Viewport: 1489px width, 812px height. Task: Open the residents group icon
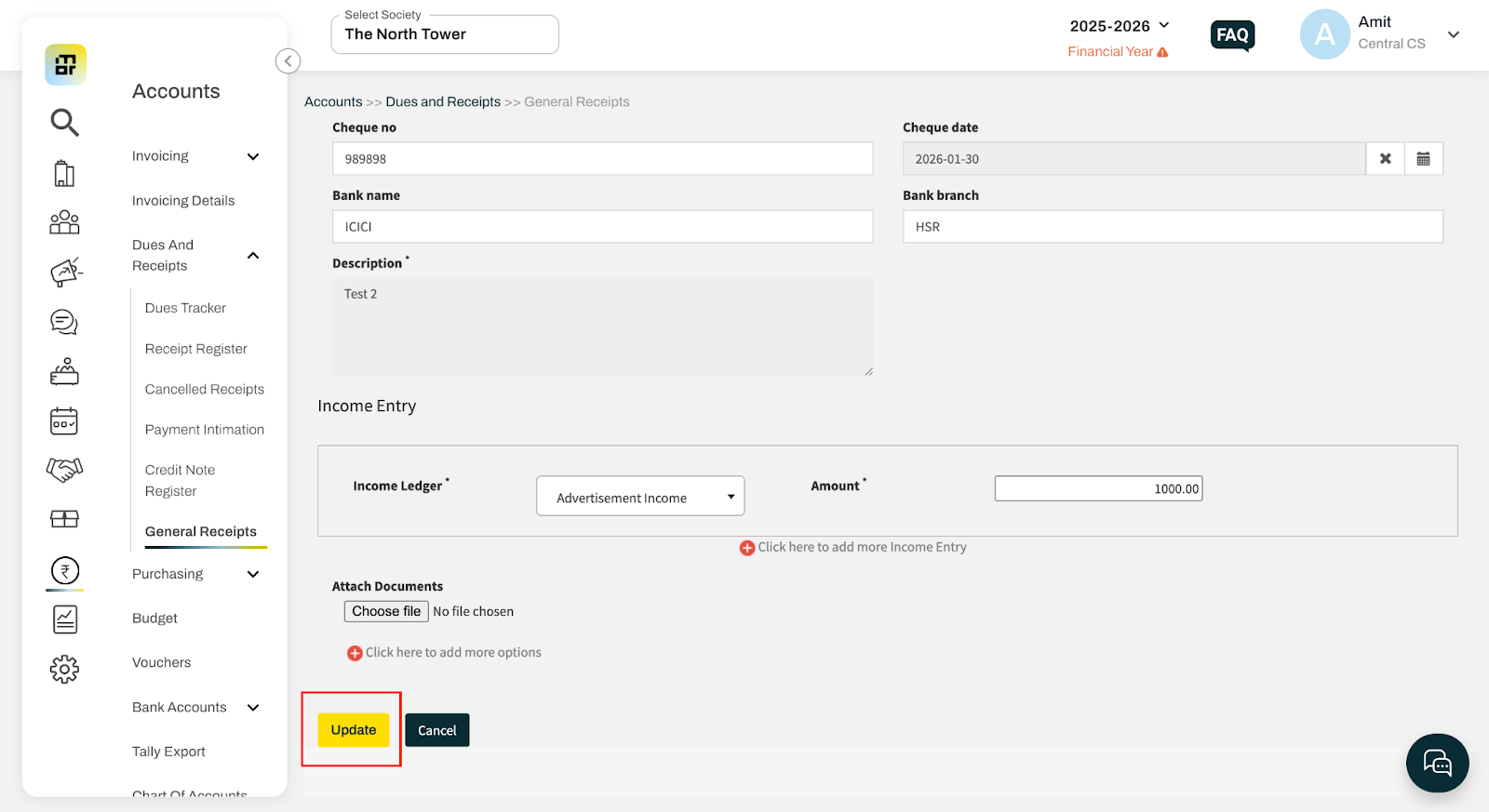pos(64,222)
